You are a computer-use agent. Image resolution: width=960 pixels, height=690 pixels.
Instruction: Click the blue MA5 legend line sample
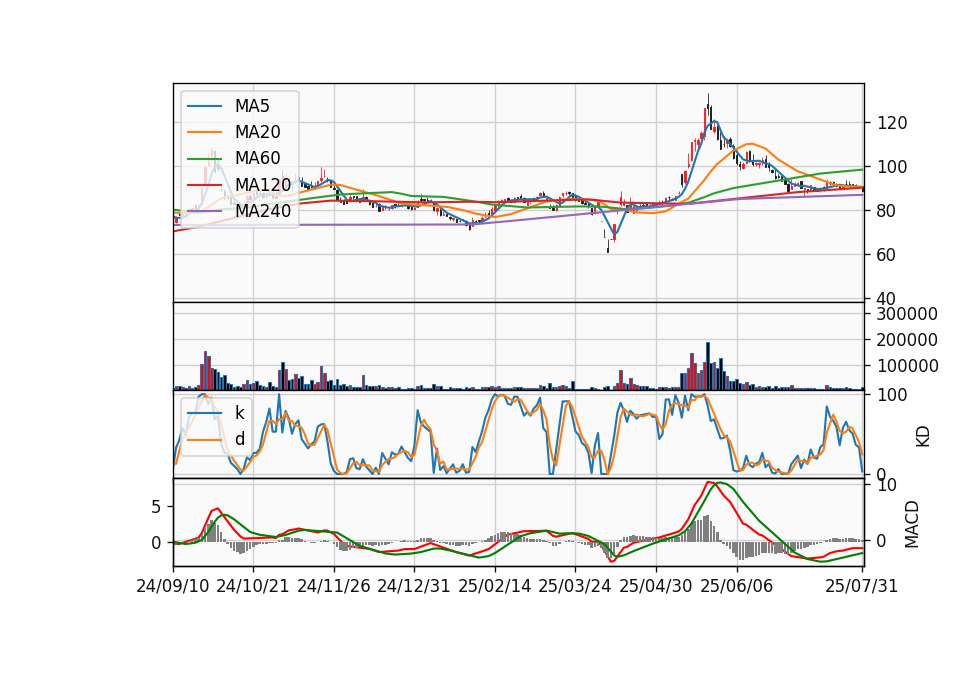click(x=204, y=107)
